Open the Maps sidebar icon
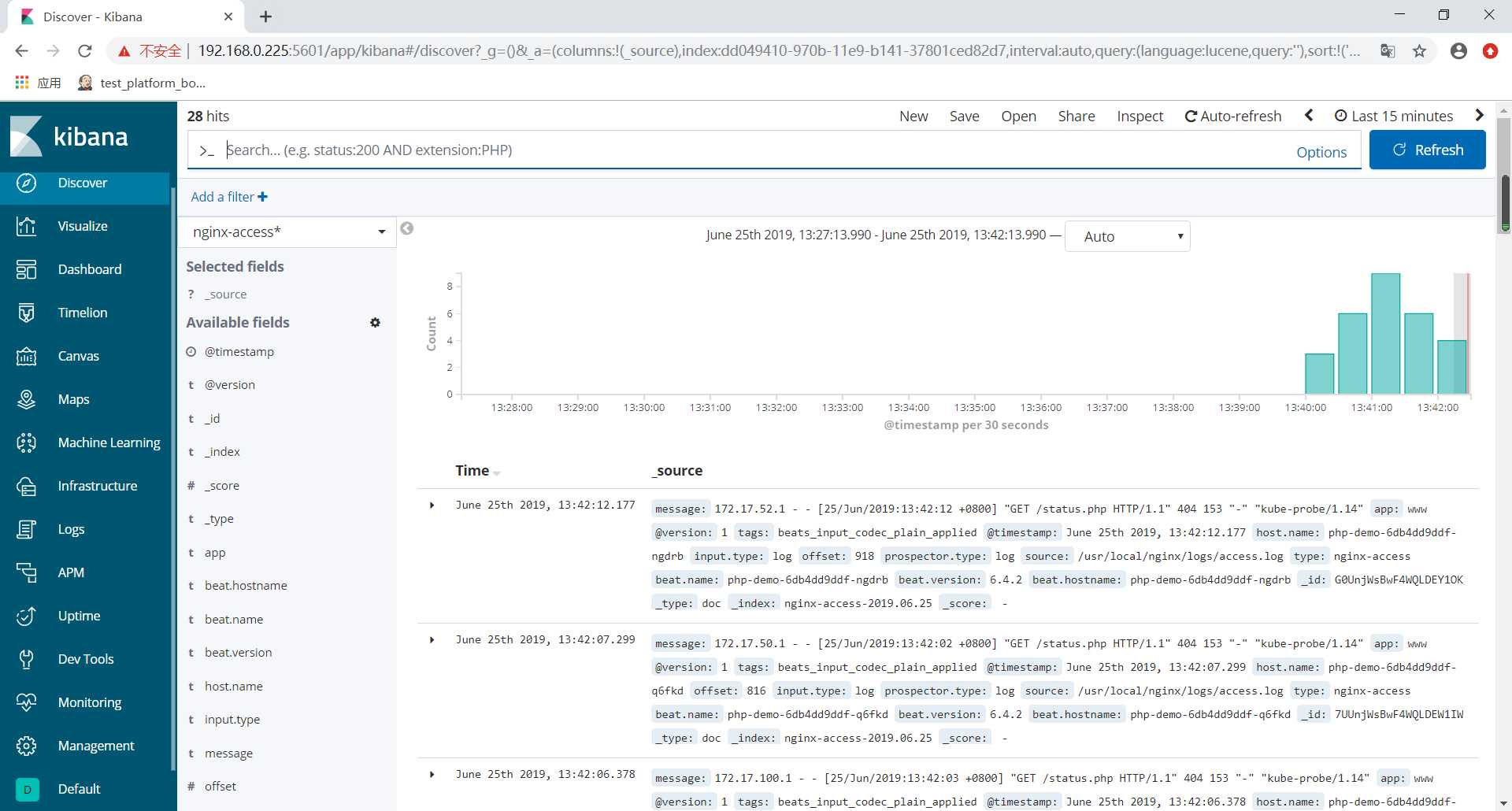 [26, 399]
